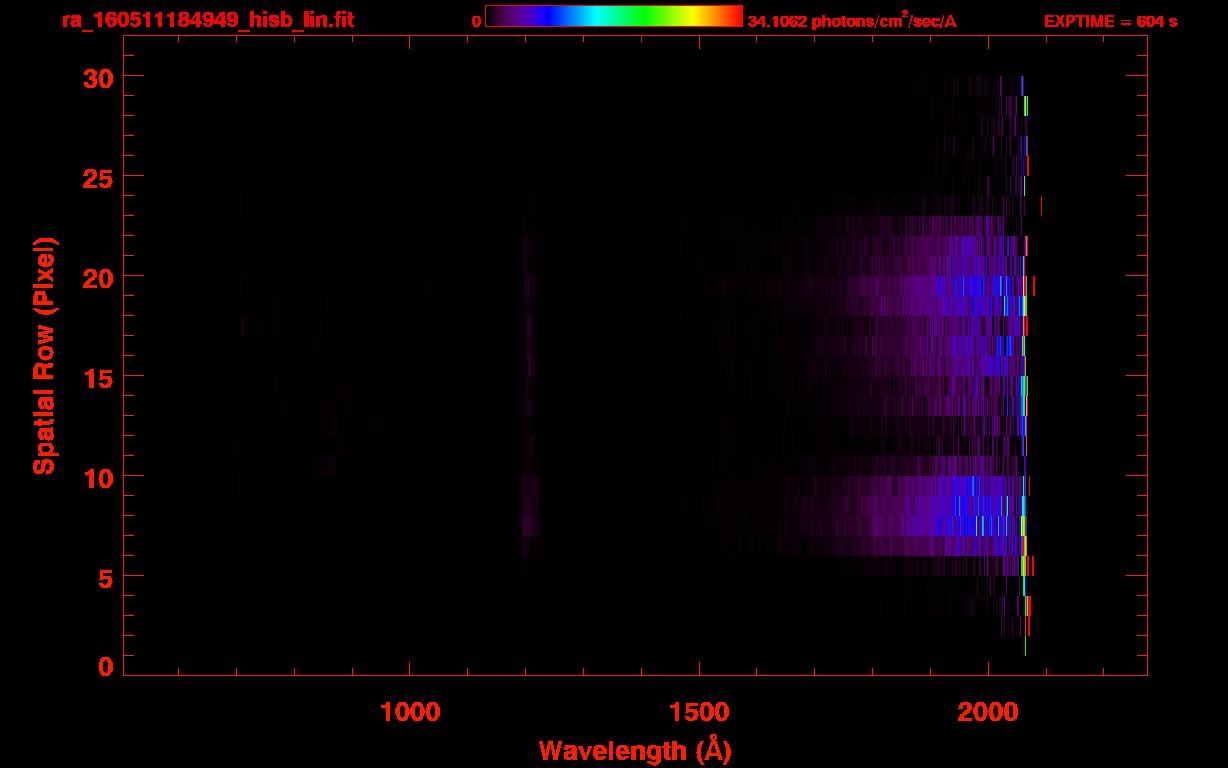
Task: Click the color bar maximum value 34.1062
Action: click(777, 21)
